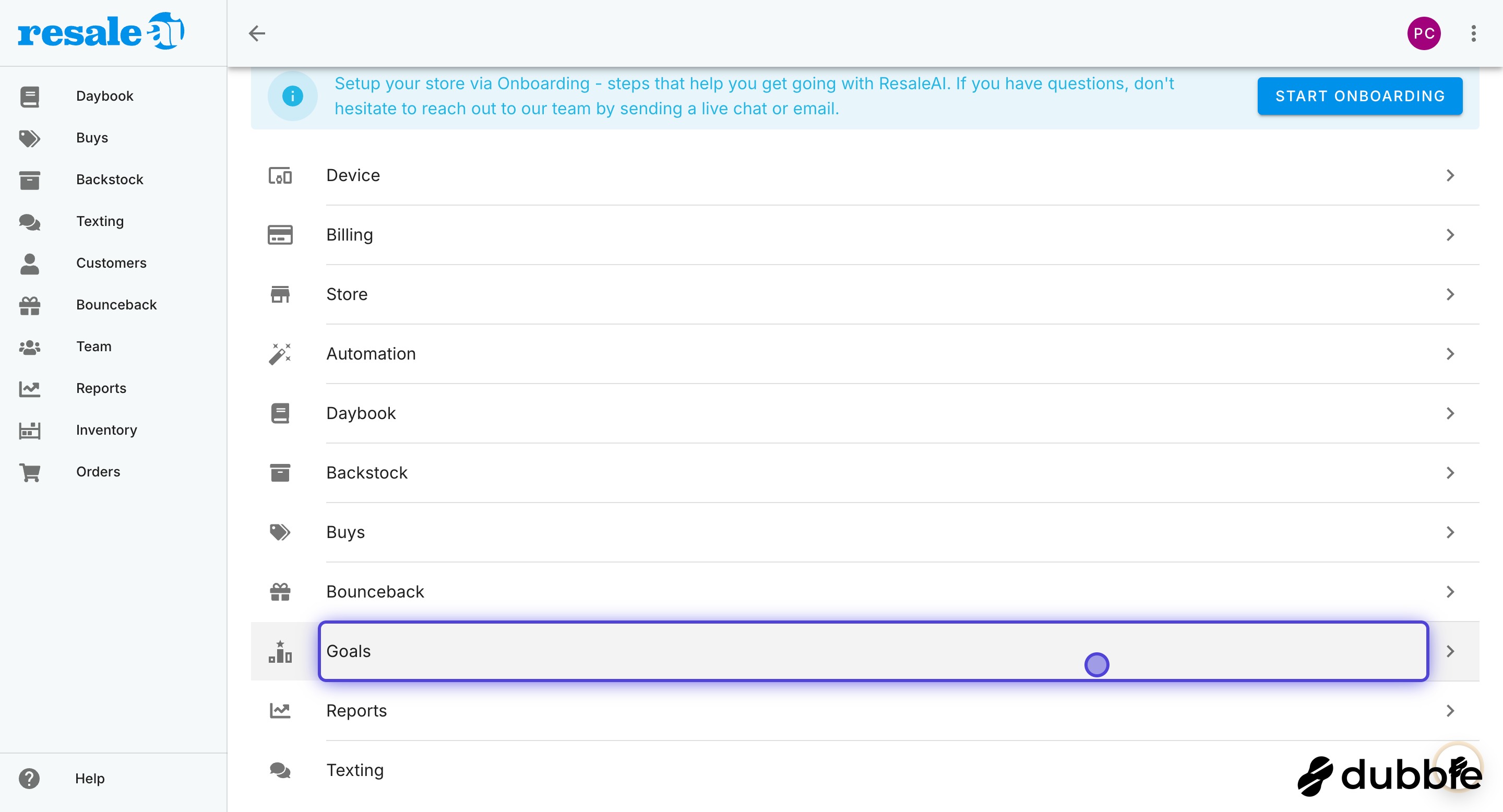The width and height of the screenshot is (1503, 812).
Task: Click the Automation magic wand icon
Action: point(280,354)
